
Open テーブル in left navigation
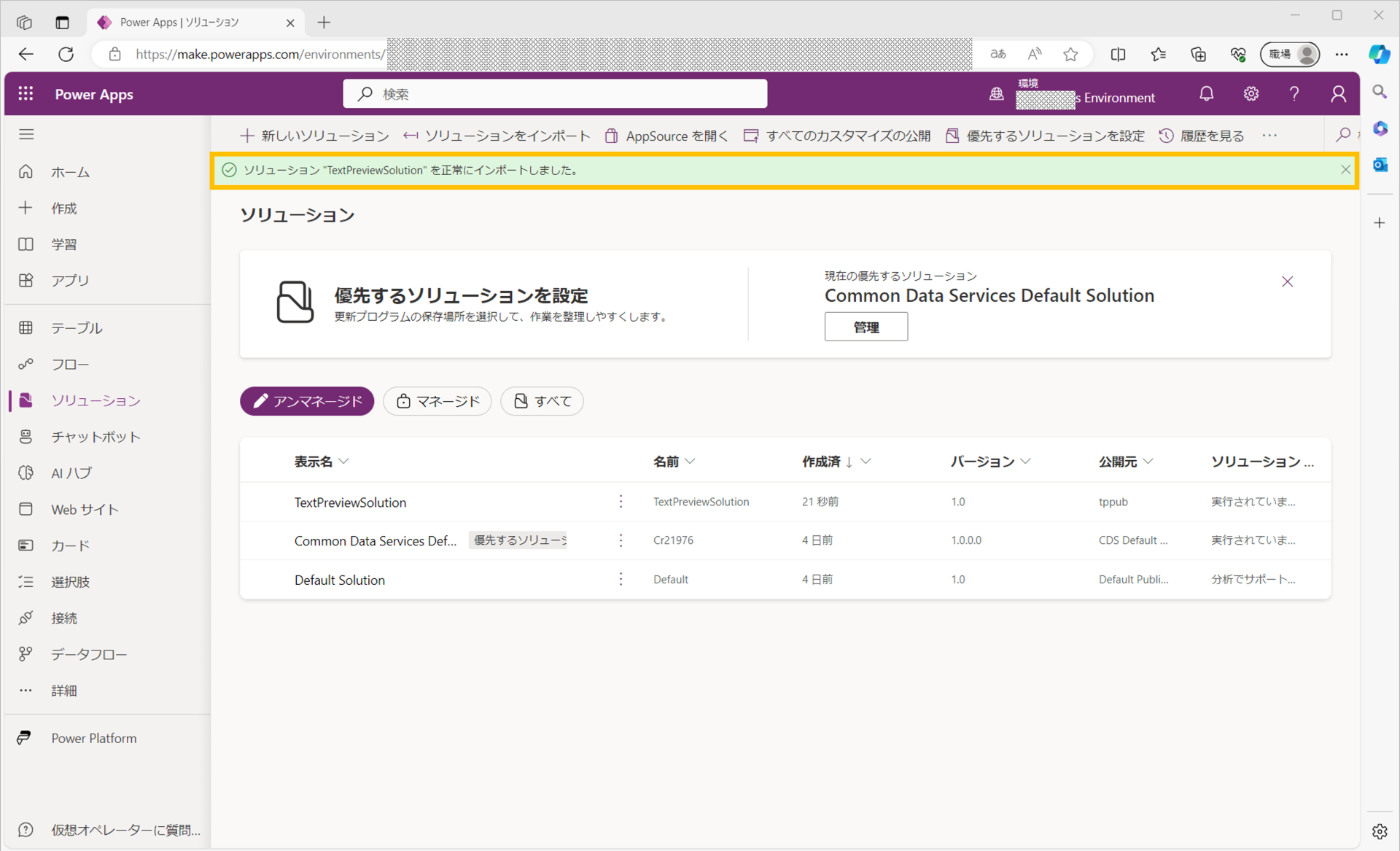click(x=107, y=328)
